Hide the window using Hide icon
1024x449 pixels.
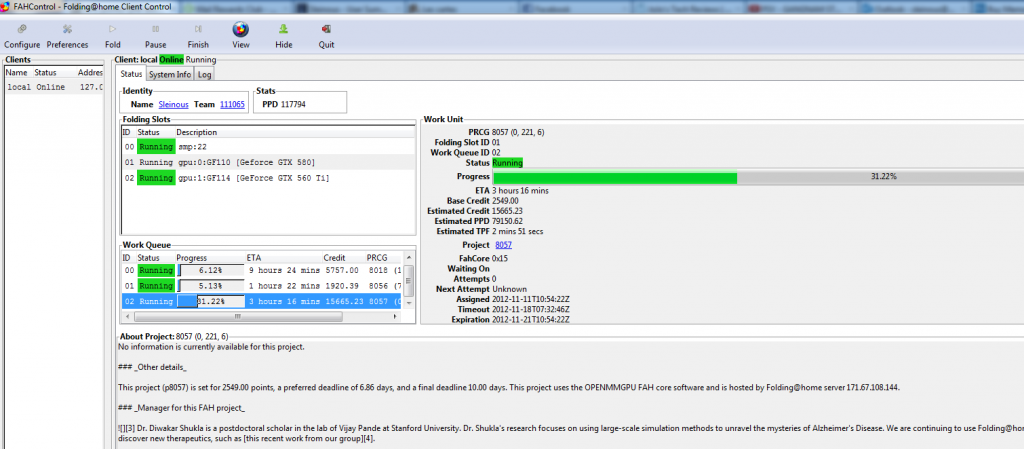click(x=284, y=30)
